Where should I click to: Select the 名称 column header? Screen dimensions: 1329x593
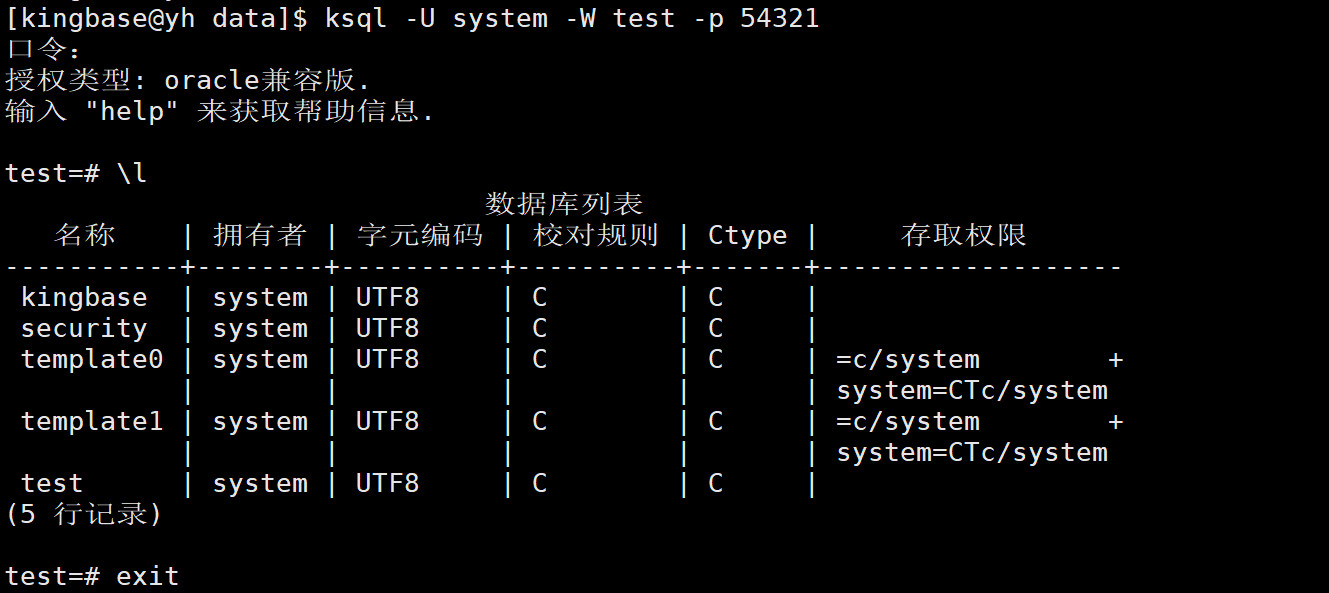(x=84, y=235)
